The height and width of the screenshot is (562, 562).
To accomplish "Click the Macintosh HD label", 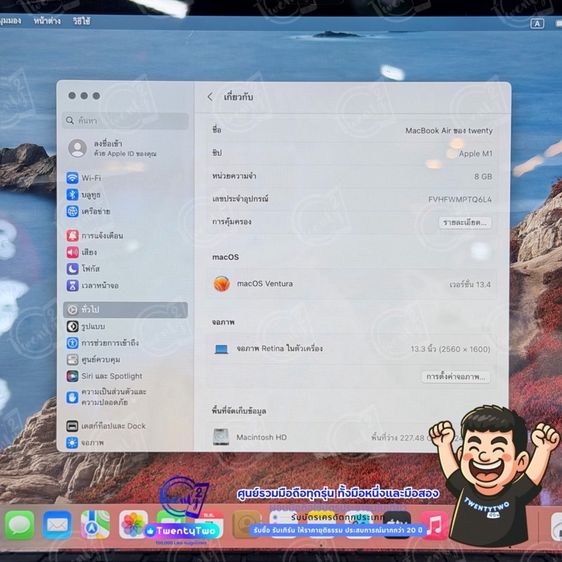I will 261,437.
